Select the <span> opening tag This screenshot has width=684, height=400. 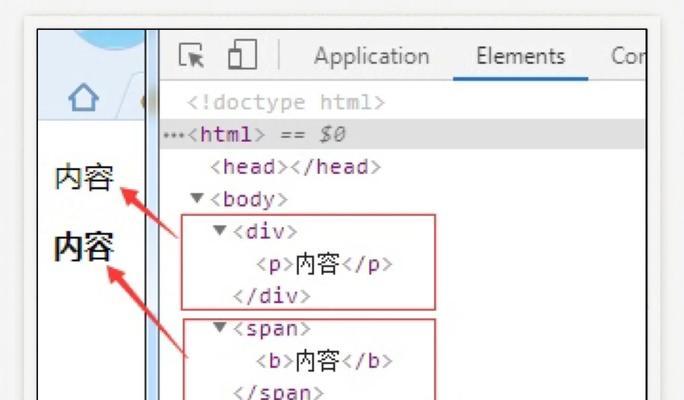click(272, 328)
